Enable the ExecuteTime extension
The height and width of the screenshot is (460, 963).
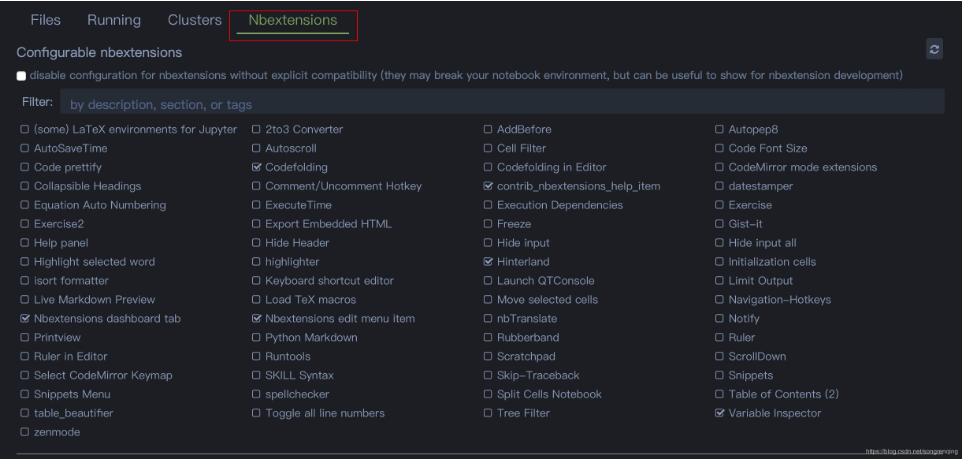click(257, 205)
